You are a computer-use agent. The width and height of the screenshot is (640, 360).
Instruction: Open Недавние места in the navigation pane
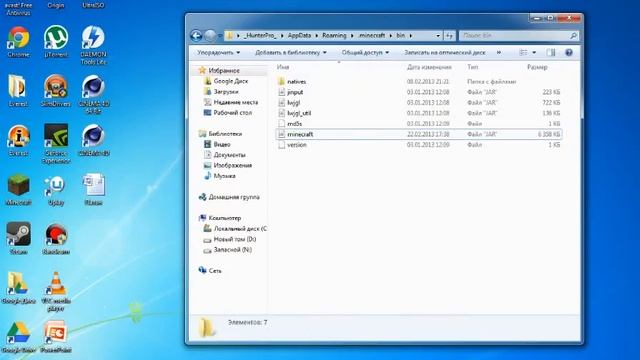click(236, 102)
